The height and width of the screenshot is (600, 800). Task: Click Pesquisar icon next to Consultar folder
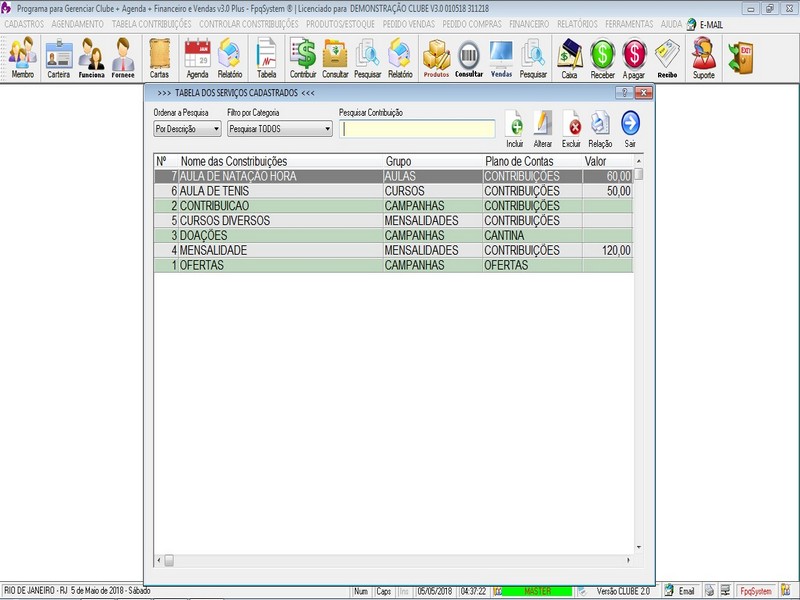[x=367, y=58]
